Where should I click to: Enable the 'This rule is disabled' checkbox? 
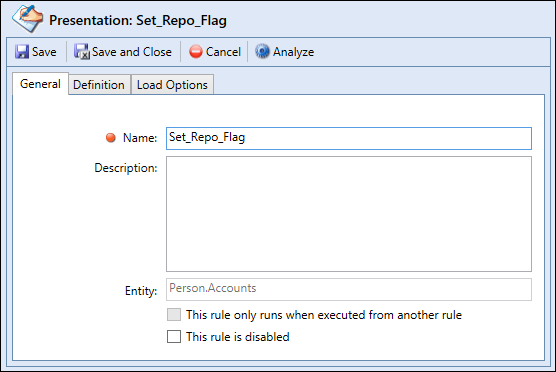click(174, 337)
